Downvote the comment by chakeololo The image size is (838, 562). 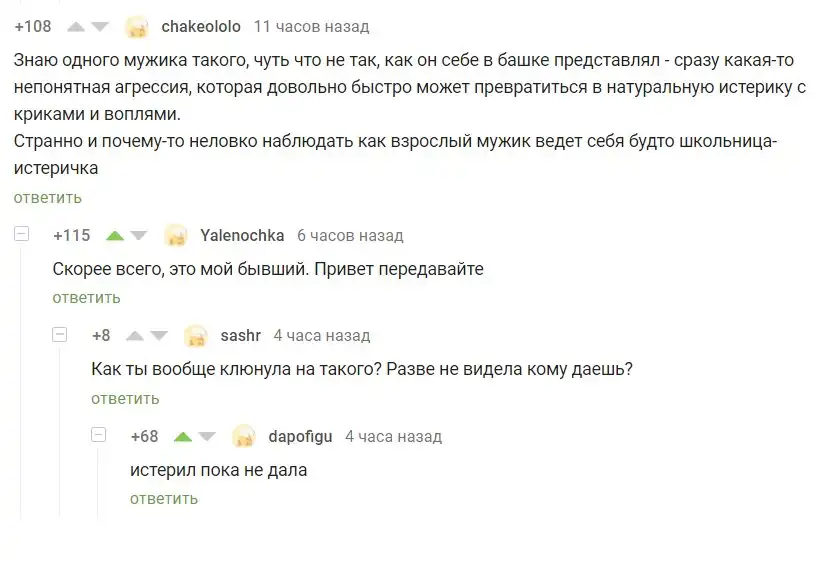pyautogui.click(x=100, y=27)
